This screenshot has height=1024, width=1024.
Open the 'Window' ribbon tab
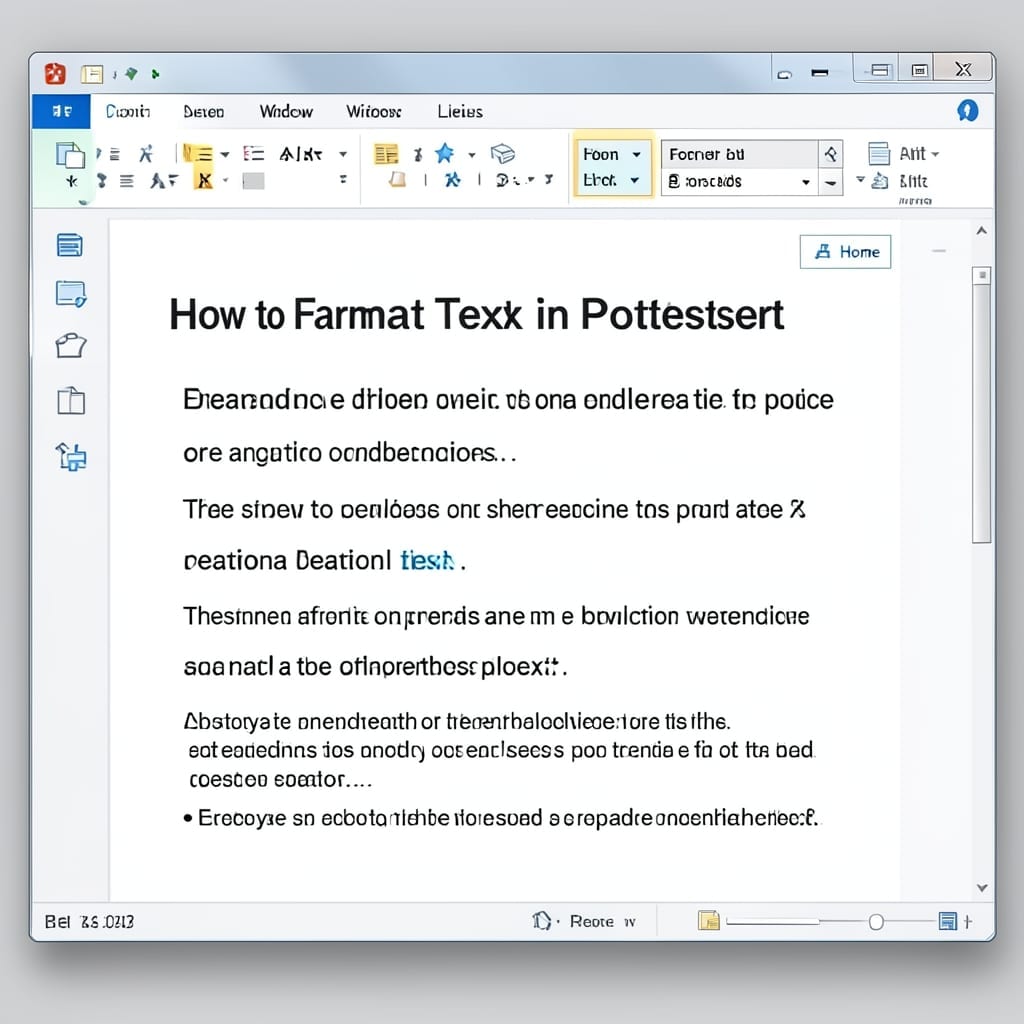[x=286, y=112]
